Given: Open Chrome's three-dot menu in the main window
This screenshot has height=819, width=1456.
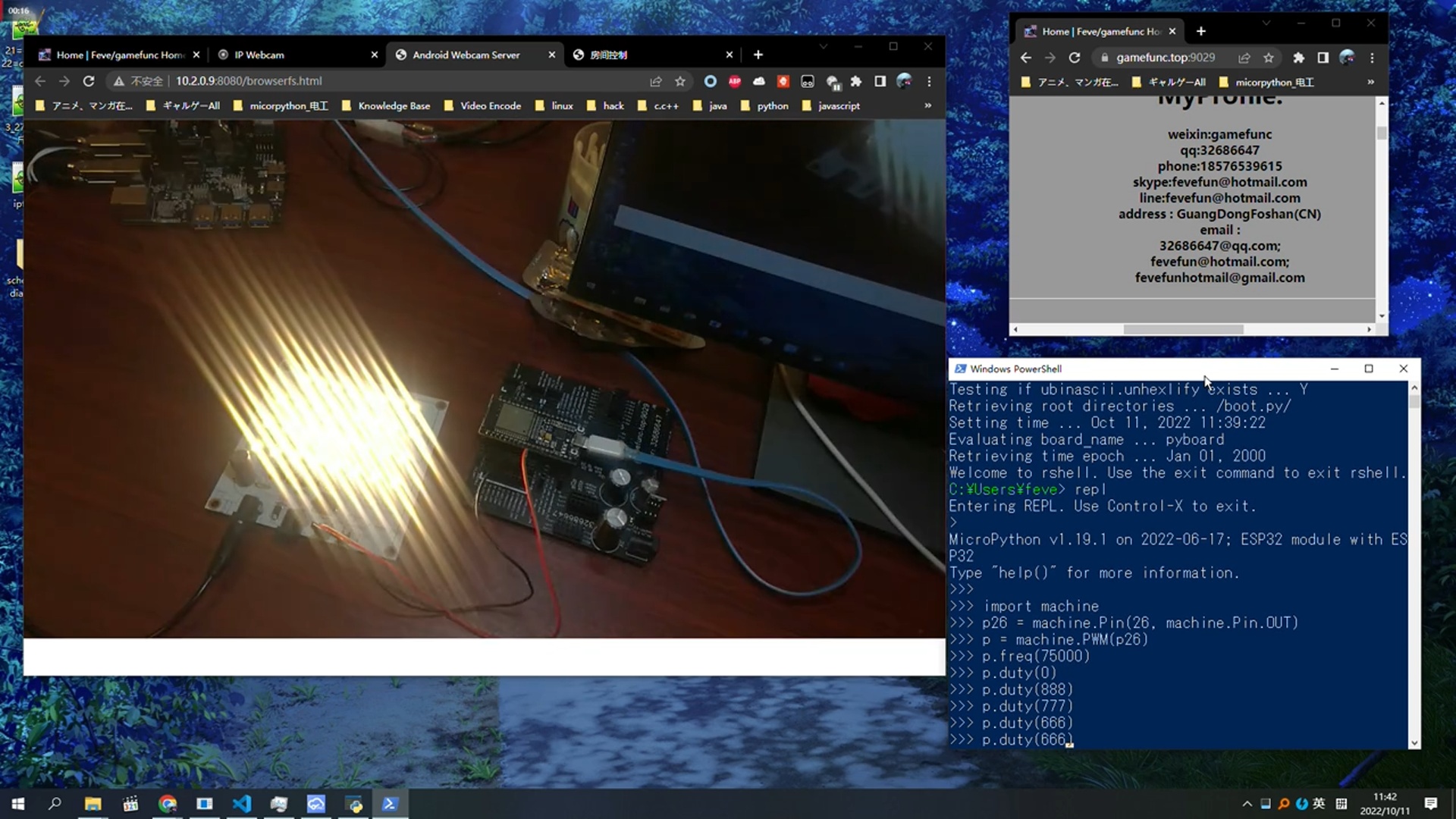Looking at the screenshot, I should pyautogui.click(x=929, y=81).
